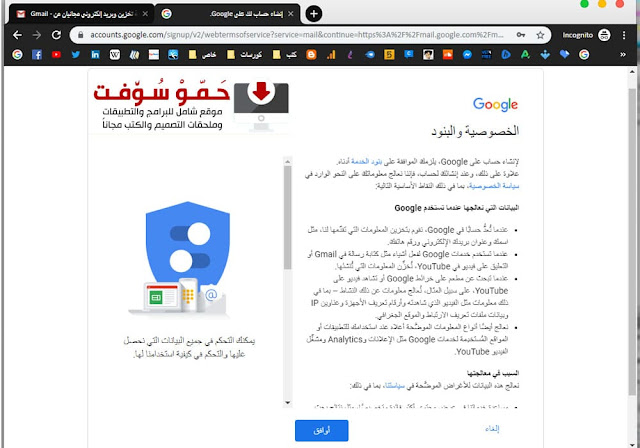This screenshot has height=448, width=640.
Task: Click the الخصوصية والبنود heading
Action: tap(475, 131)
